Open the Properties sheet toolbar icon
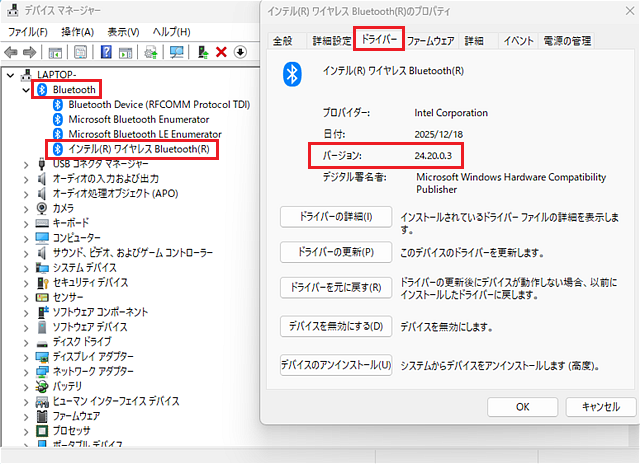The height and width of the screenshot is (464, 640). 80,52
